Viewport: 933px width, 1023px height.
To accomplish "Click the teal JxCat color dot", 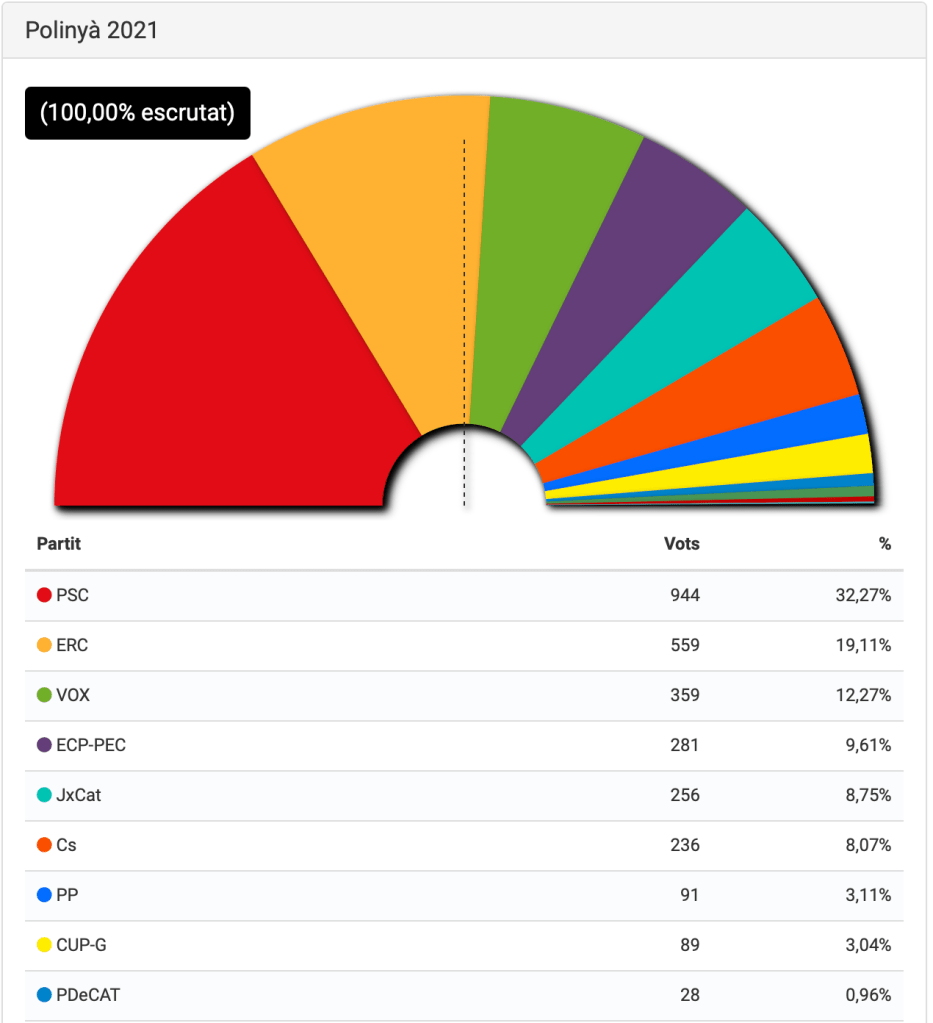I will coord(44,796).
